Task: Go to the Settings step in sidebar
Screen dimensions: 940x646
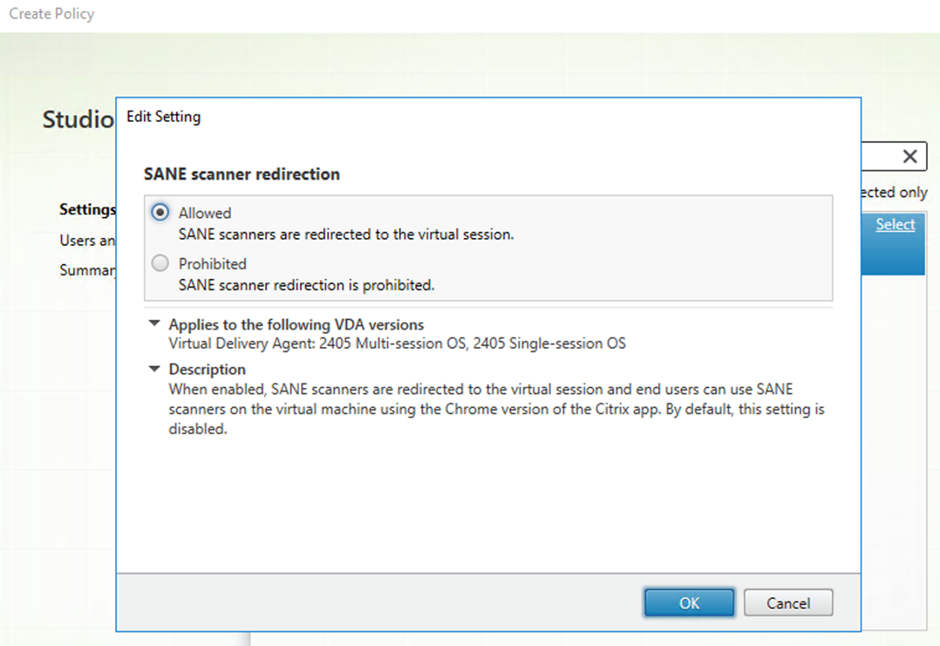Action: click(87, 210)
